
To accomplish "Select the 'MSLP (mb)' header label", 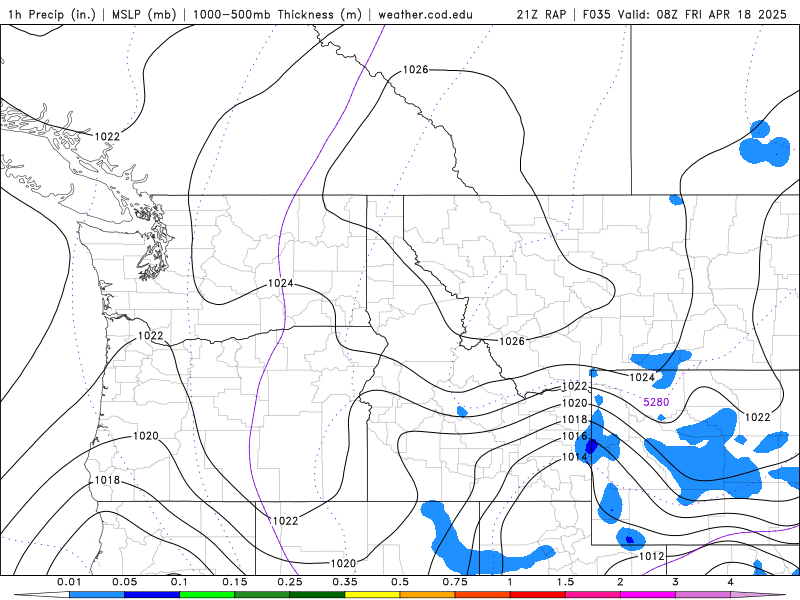I will 143,14.
